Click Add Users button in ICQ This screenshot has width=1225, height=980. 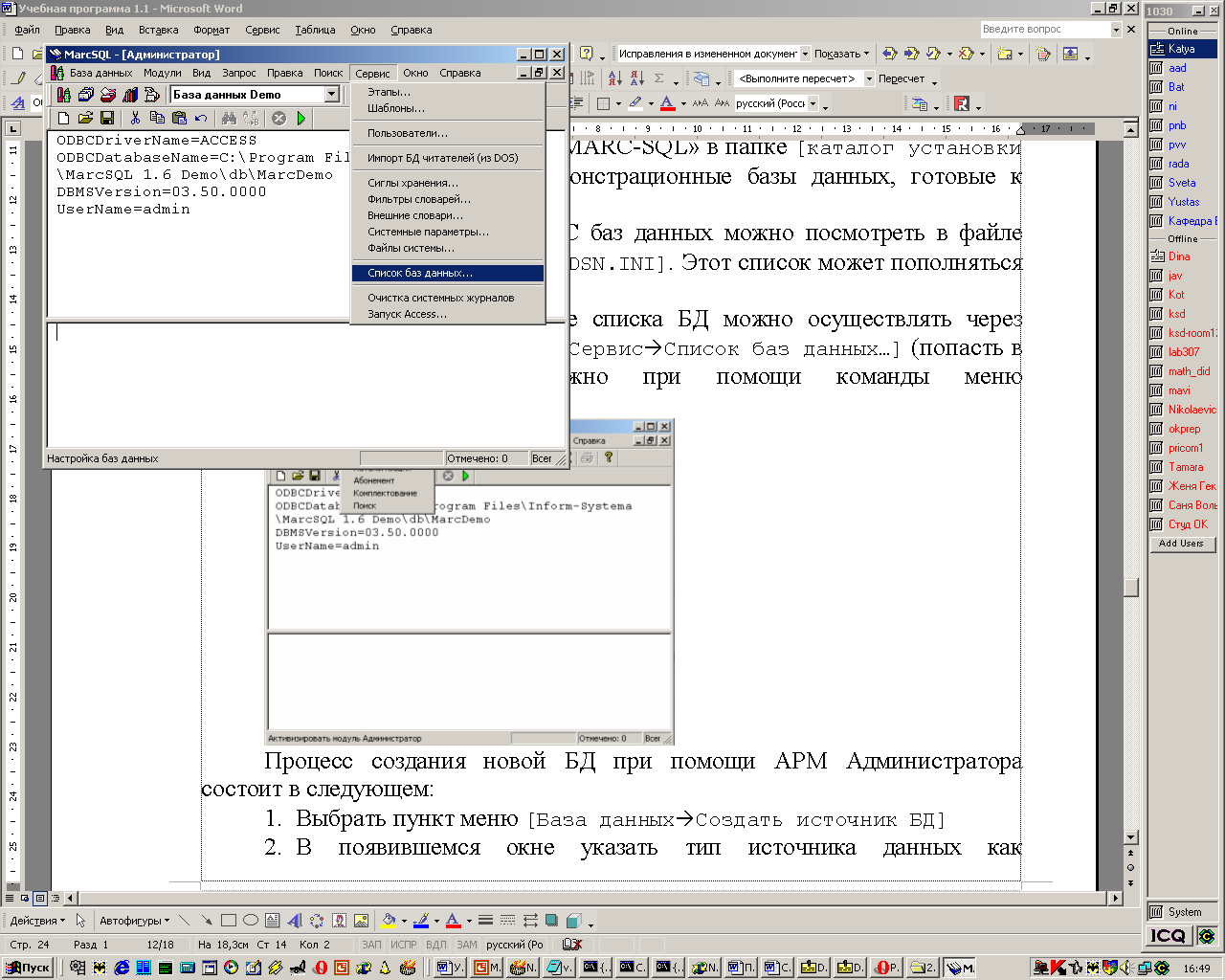pos(1181,544)
